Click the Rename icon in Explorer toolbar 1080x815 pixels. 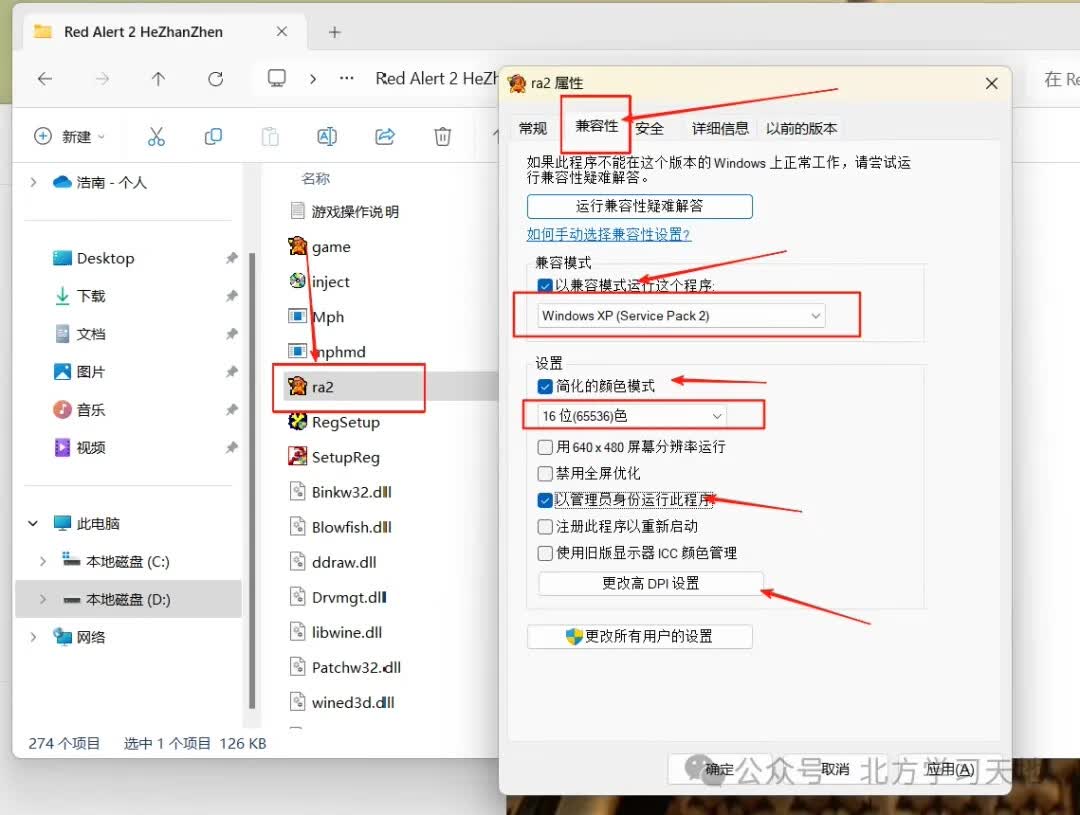pyautogui.click(x=327, y=136)
